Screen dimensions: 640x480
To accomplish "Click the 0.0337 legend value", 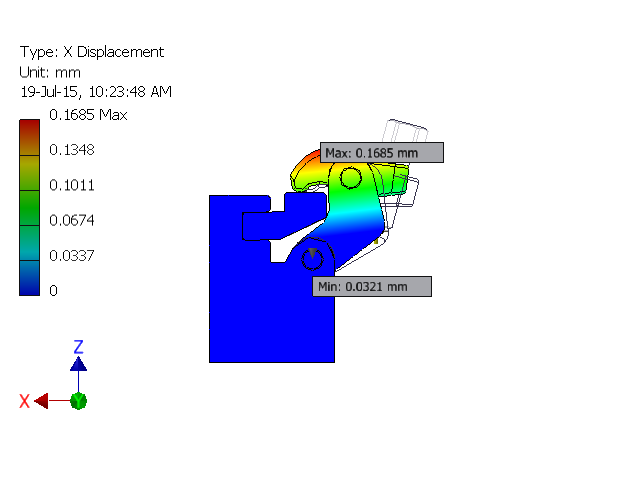I will pyautogui.click(x=72, y=255).
